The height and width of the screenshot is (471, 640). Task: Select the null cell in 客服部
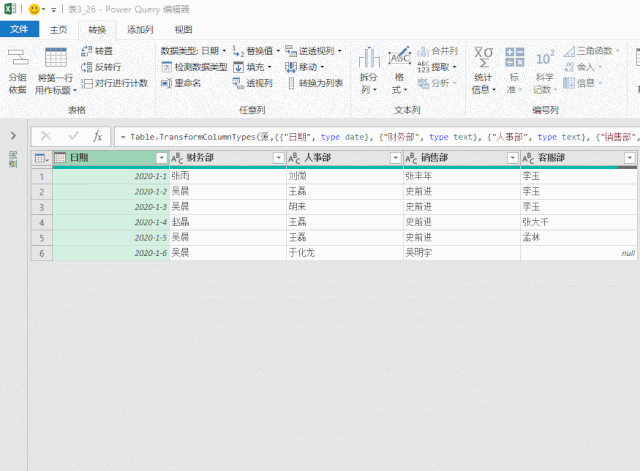[x=579, y=253]
